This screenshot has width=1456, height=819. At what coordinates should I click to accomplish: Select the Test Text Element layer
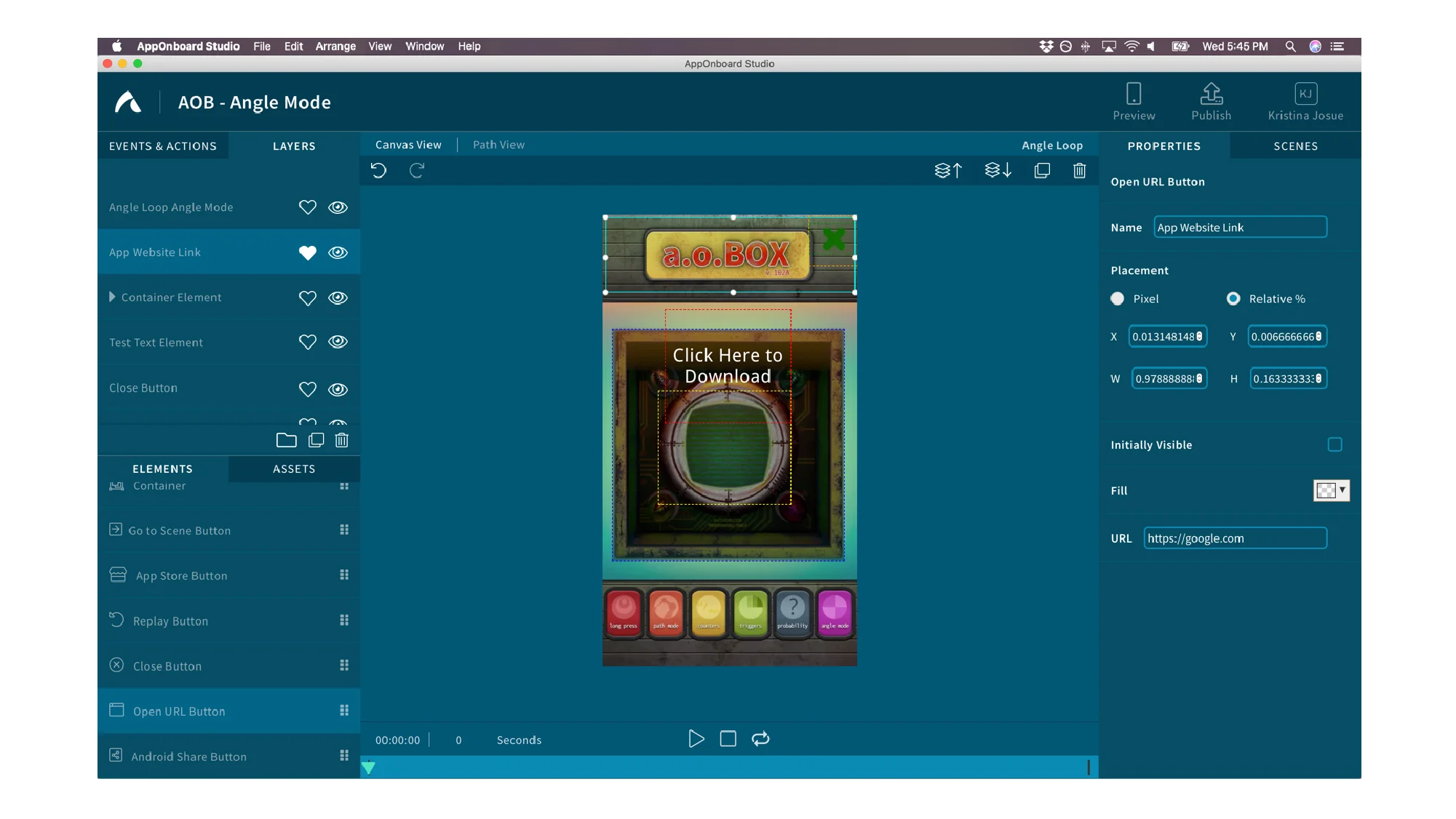[x=228, y=342]
